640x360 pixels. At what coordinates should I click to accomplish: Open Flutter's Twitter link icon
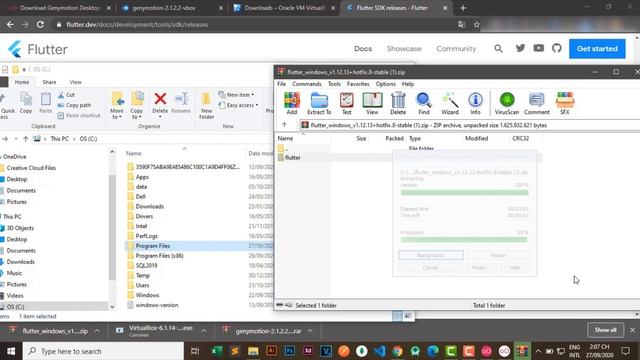pos(520,48)
